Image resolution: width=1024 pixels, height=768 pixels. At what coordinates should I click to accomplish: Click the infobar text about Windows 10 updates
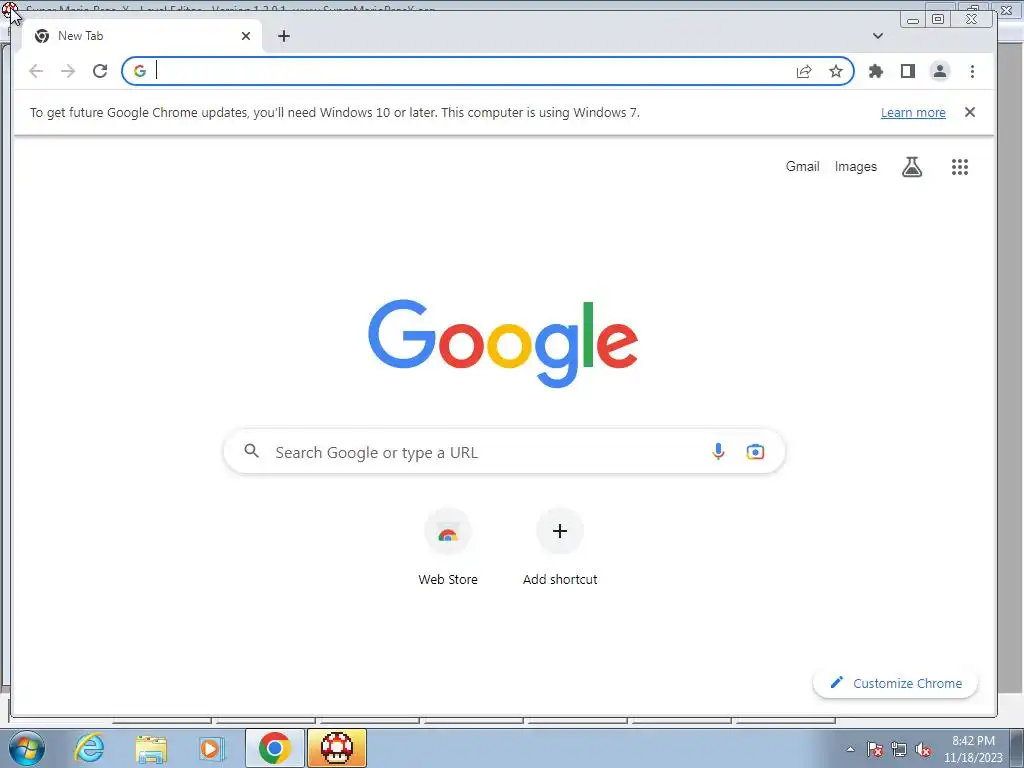pyautogui.click(x=335, y=112)
